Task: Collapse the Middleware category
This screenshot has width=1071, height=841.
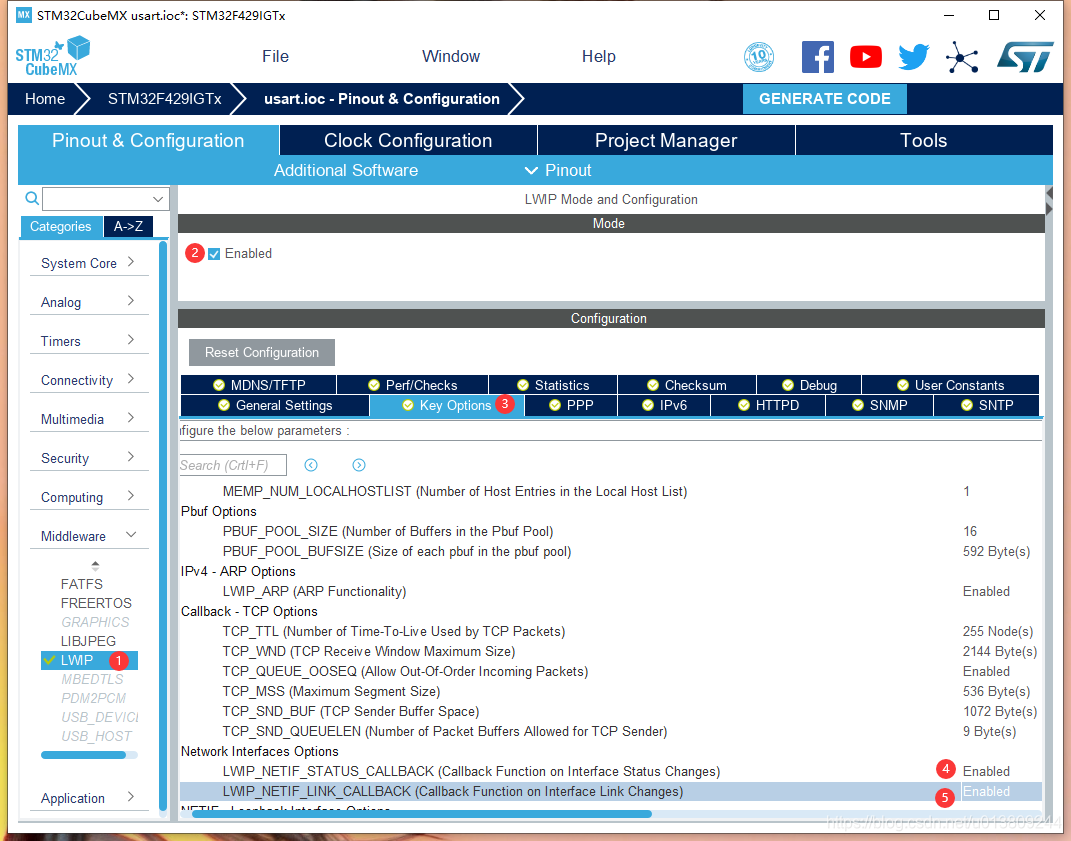Action: (x=89, y=536)
